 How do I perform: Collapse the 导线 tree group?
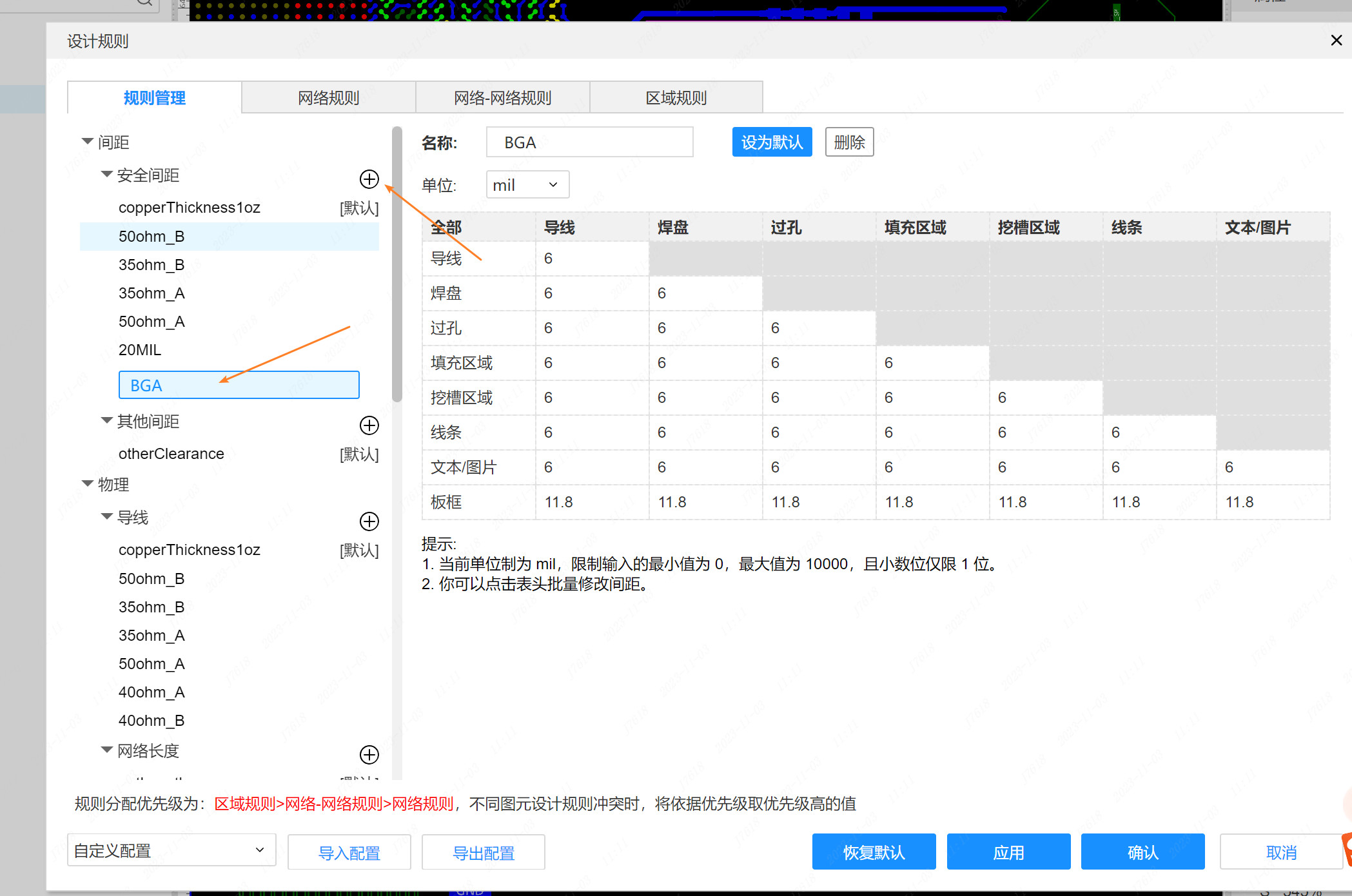pyautogui.click(x=107, y=516)
